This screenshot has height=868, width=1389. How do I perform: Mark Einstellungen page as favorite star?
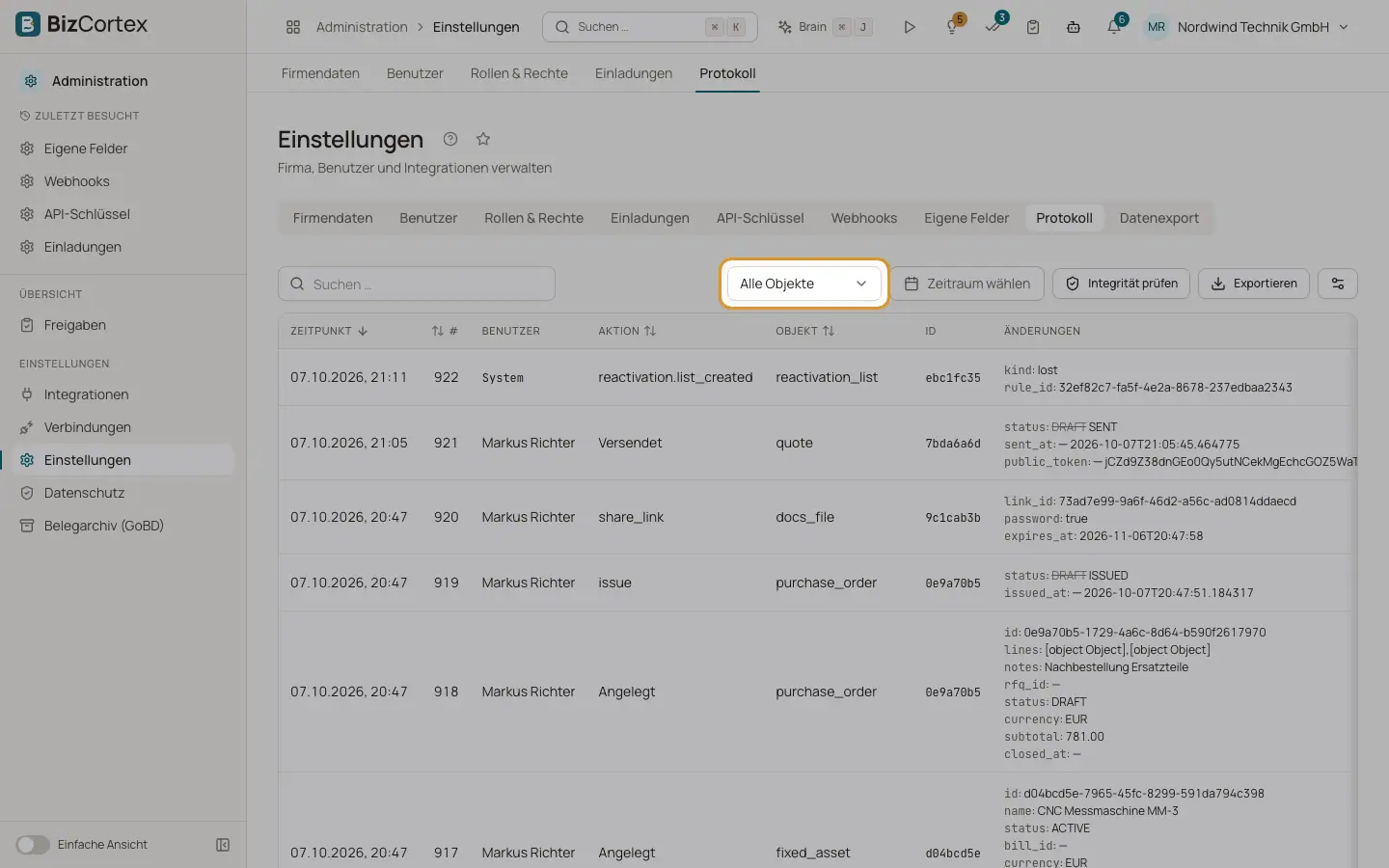pos(483,139)
